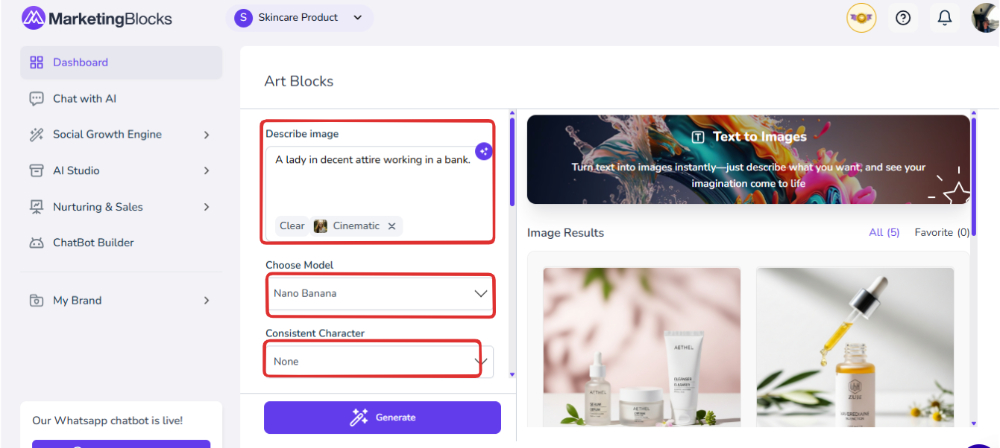
Task: Click the Generate button
Action: point(382,417)
